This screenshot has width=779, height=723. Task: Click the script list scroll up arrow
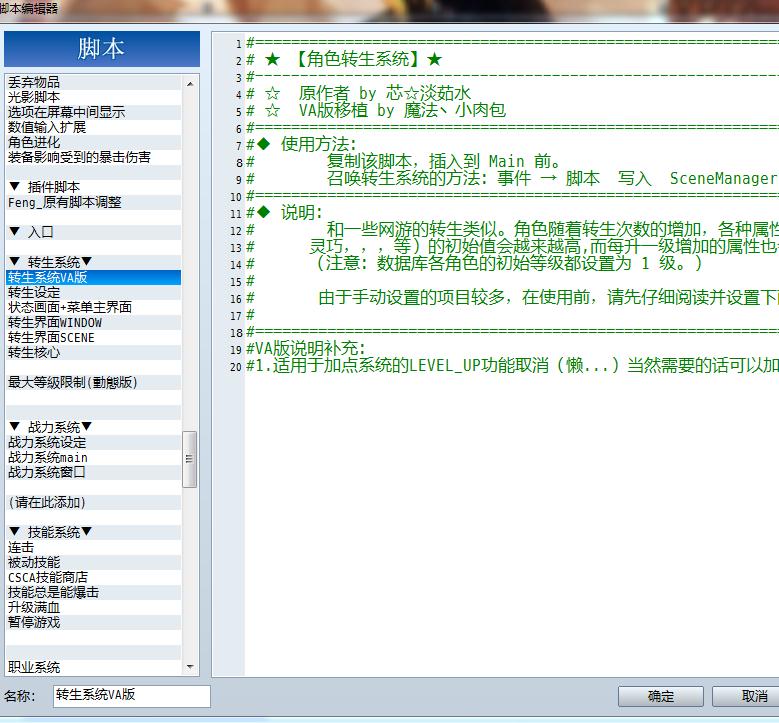pos(190,84)
